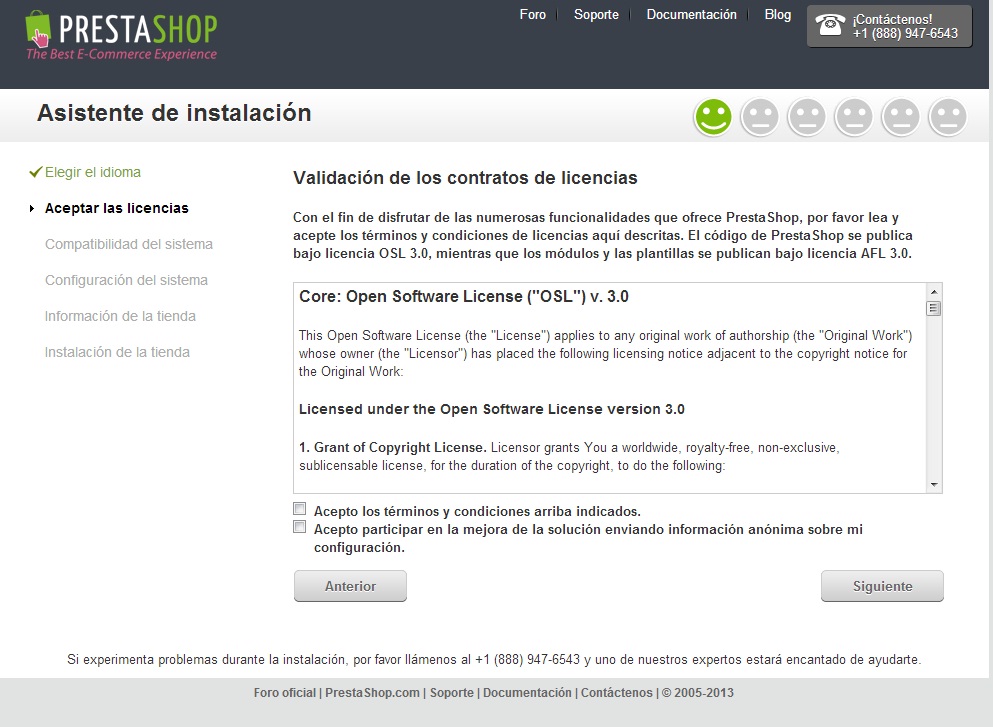Open Contáctenos footer link
Screen dimensions: 993x727
pos(617,693)
